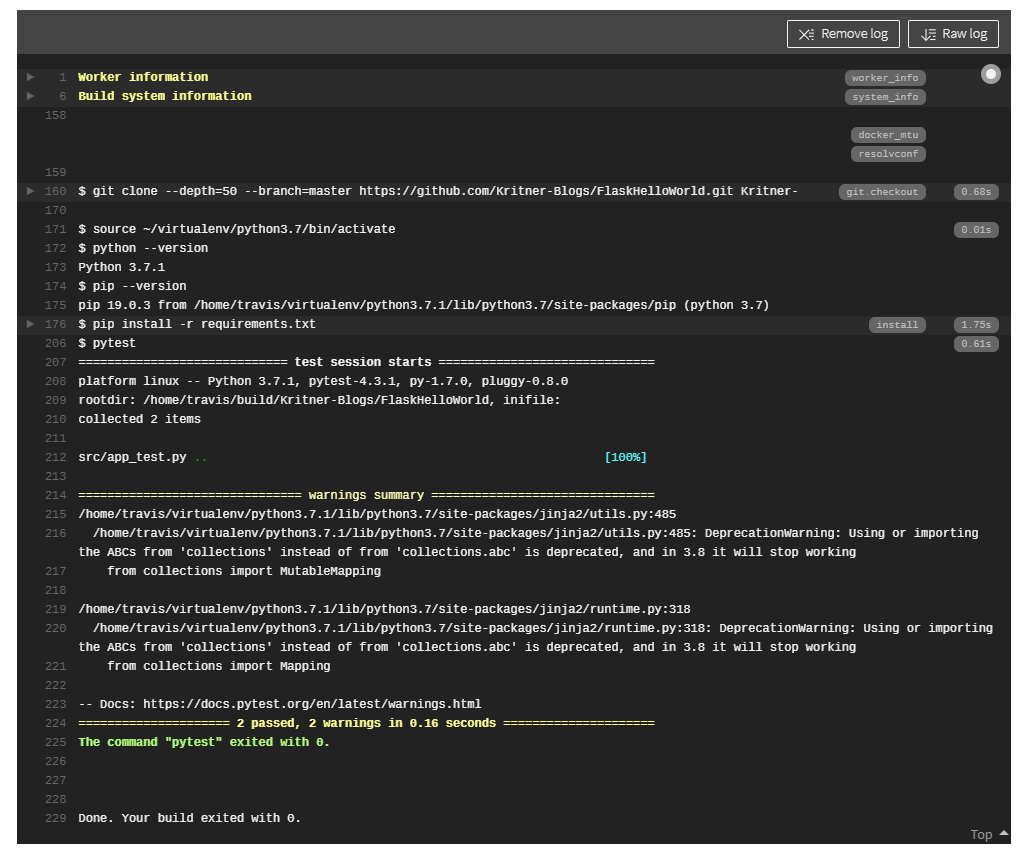The image size is (1024, 854).
Task: Expand the Worker information section
Action: click(29, 77)
